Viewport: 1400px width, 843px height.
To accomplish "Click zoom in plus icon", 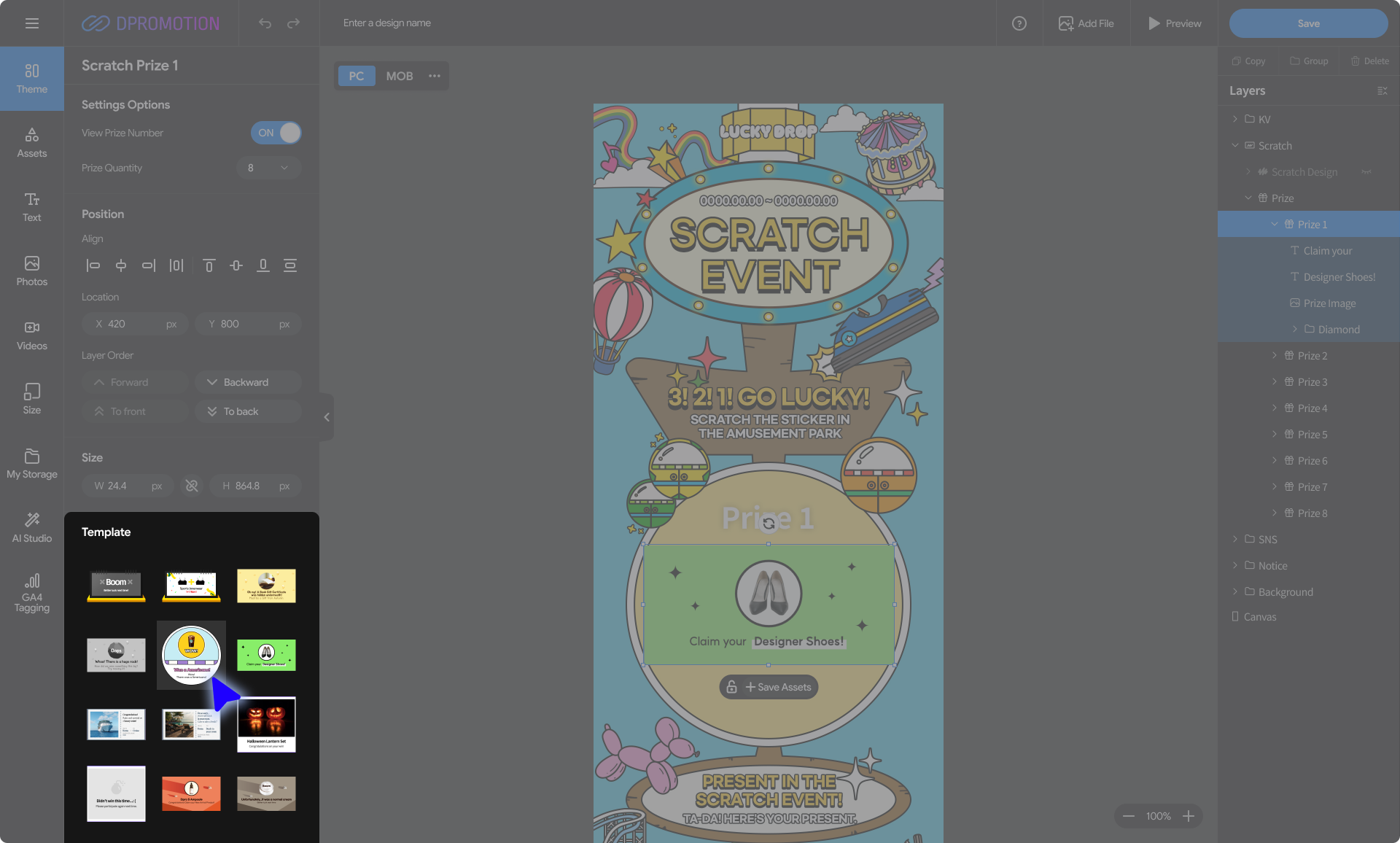I will click(1189, 816).
